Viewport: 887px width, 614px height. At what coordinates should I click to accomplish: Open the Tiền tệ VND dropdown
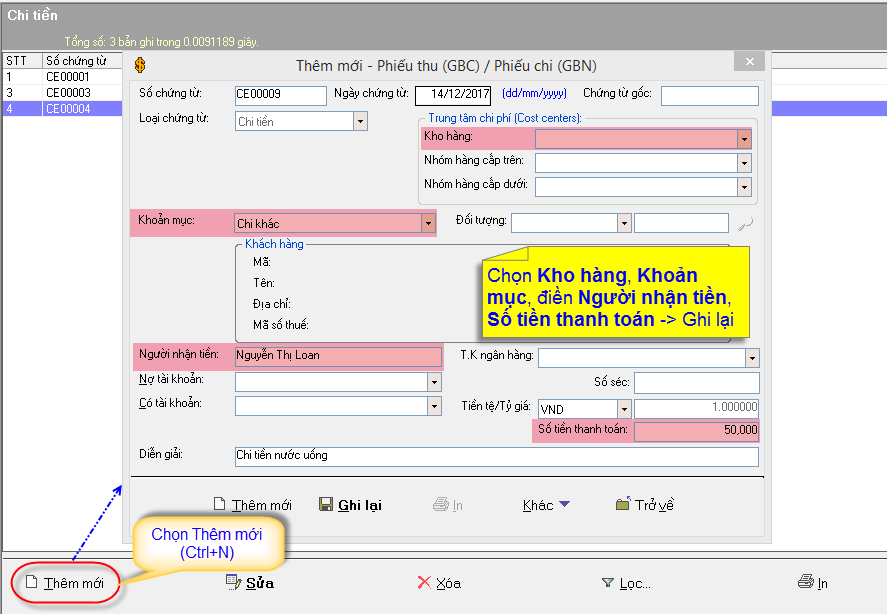click(x=624, y=409)
